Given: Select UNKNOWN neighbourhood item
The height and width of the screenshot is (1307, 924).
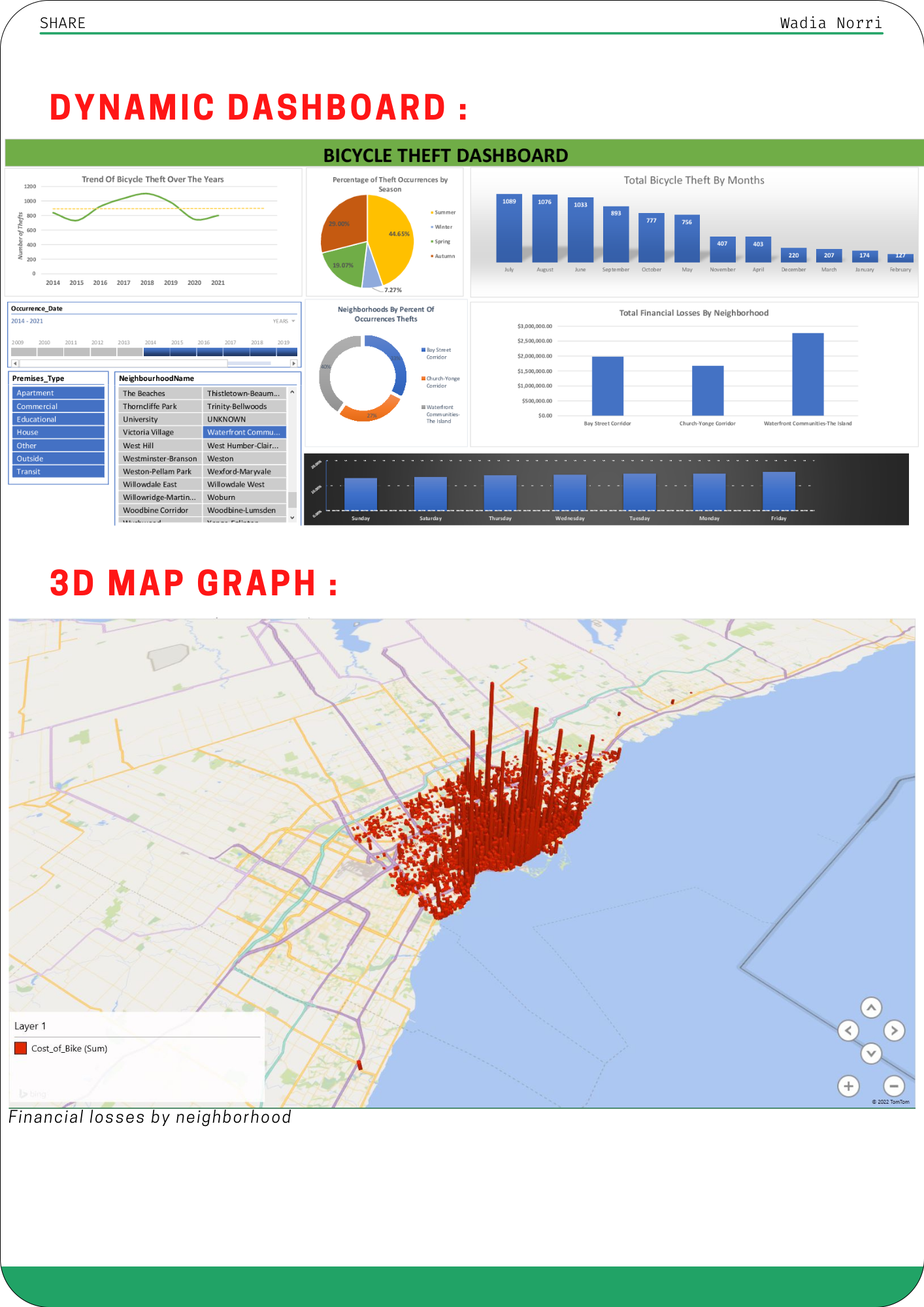Looking at the screenshot, I should pyautogui.click(x=244, y=420).
